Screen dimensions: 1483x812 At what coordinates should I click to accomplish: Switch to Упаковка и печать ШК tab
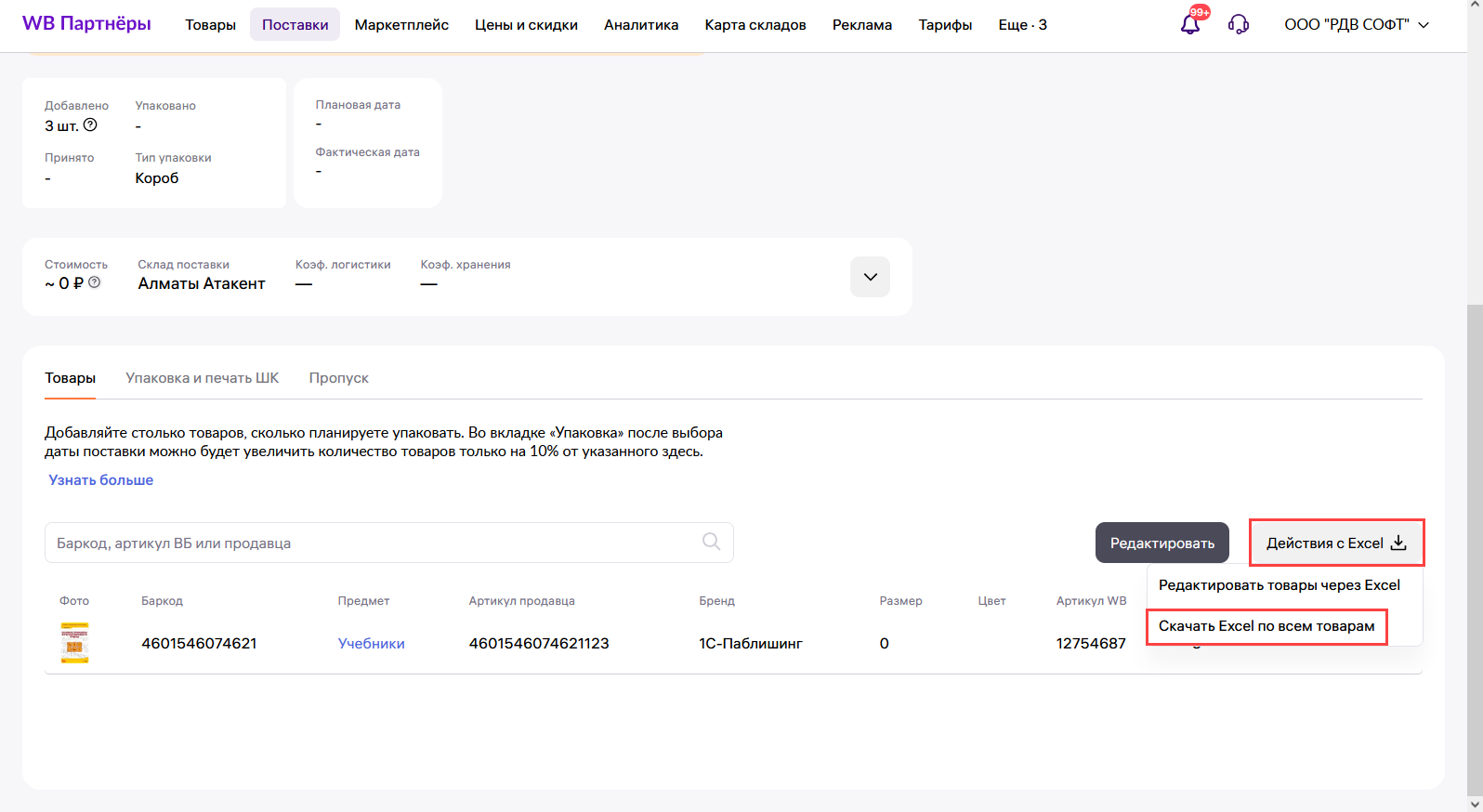[203, 378]
